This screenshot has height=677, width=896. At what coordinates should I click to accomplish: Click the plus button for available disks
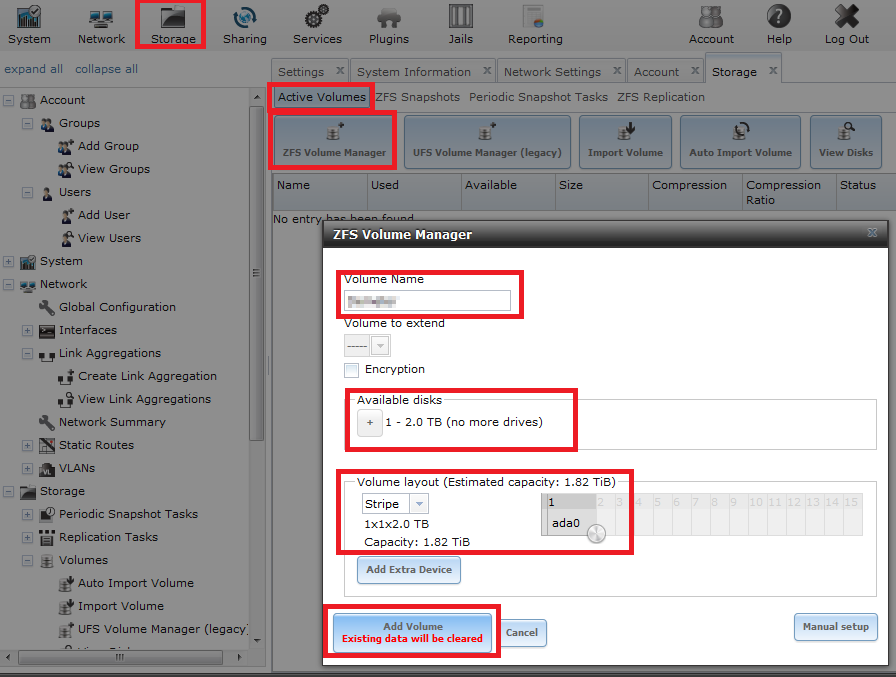(x=370, y=423)
